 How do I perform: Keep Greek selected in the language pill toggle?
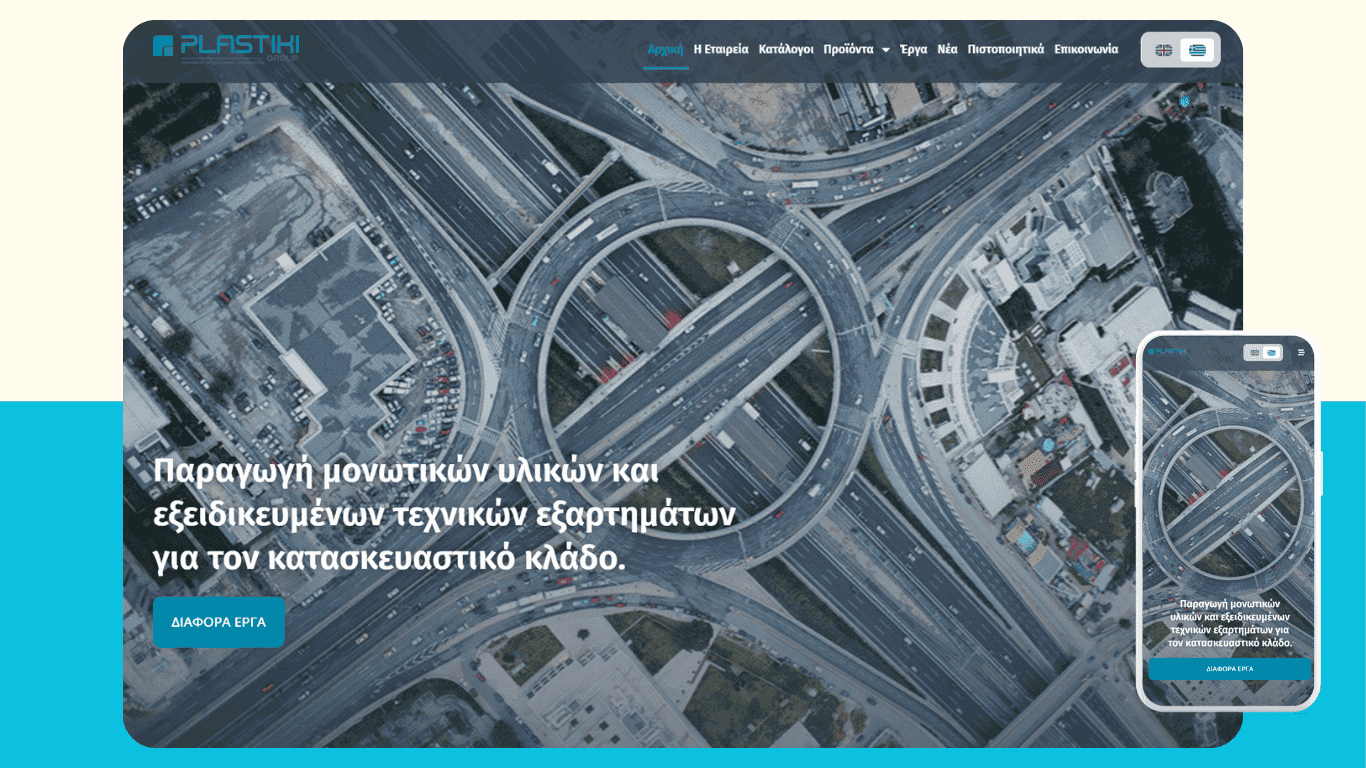click(1197, 49)
